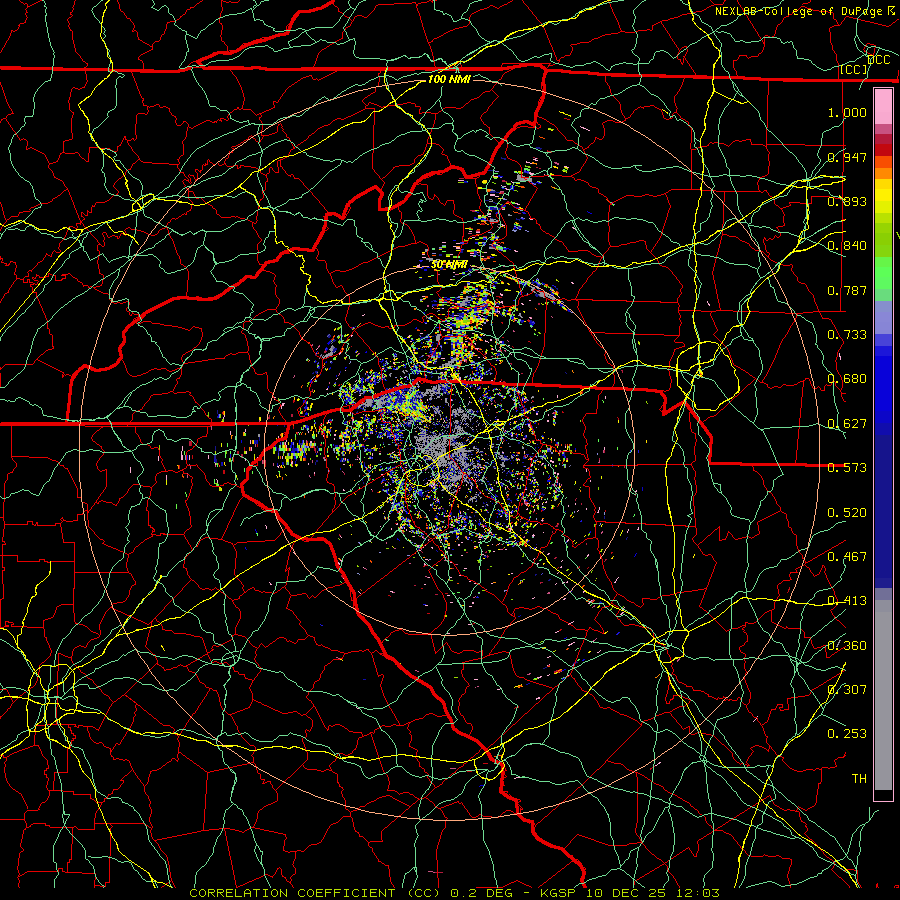Click the 0.253 scale value
The width and height of the screenshot is (900, 900).
847,734
